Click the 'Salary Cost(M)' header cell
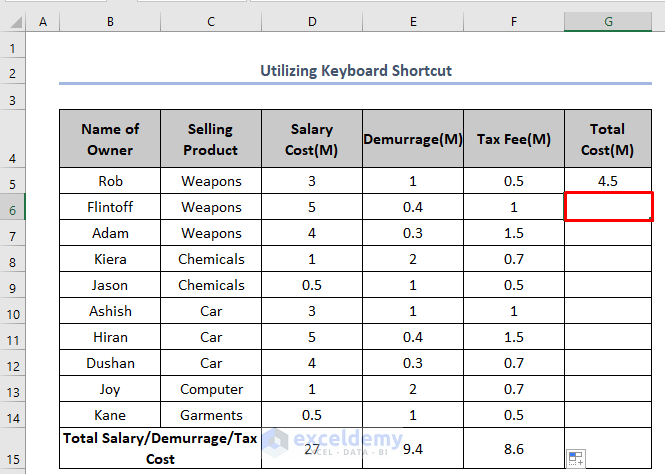 (312, 139)
